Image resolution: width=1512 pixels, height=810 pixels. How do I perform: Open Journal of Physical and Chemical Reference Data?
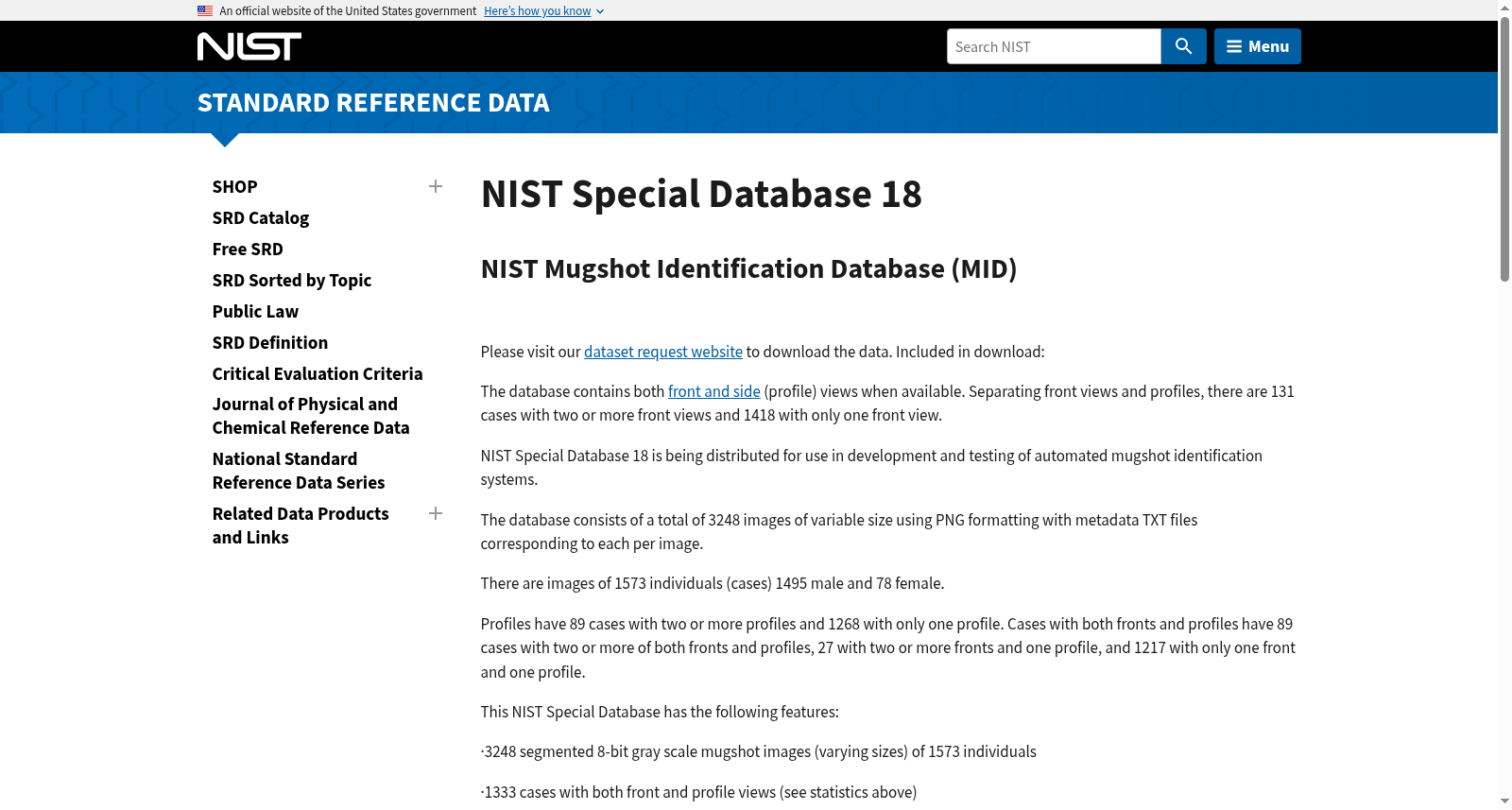[x=311, y=416]
